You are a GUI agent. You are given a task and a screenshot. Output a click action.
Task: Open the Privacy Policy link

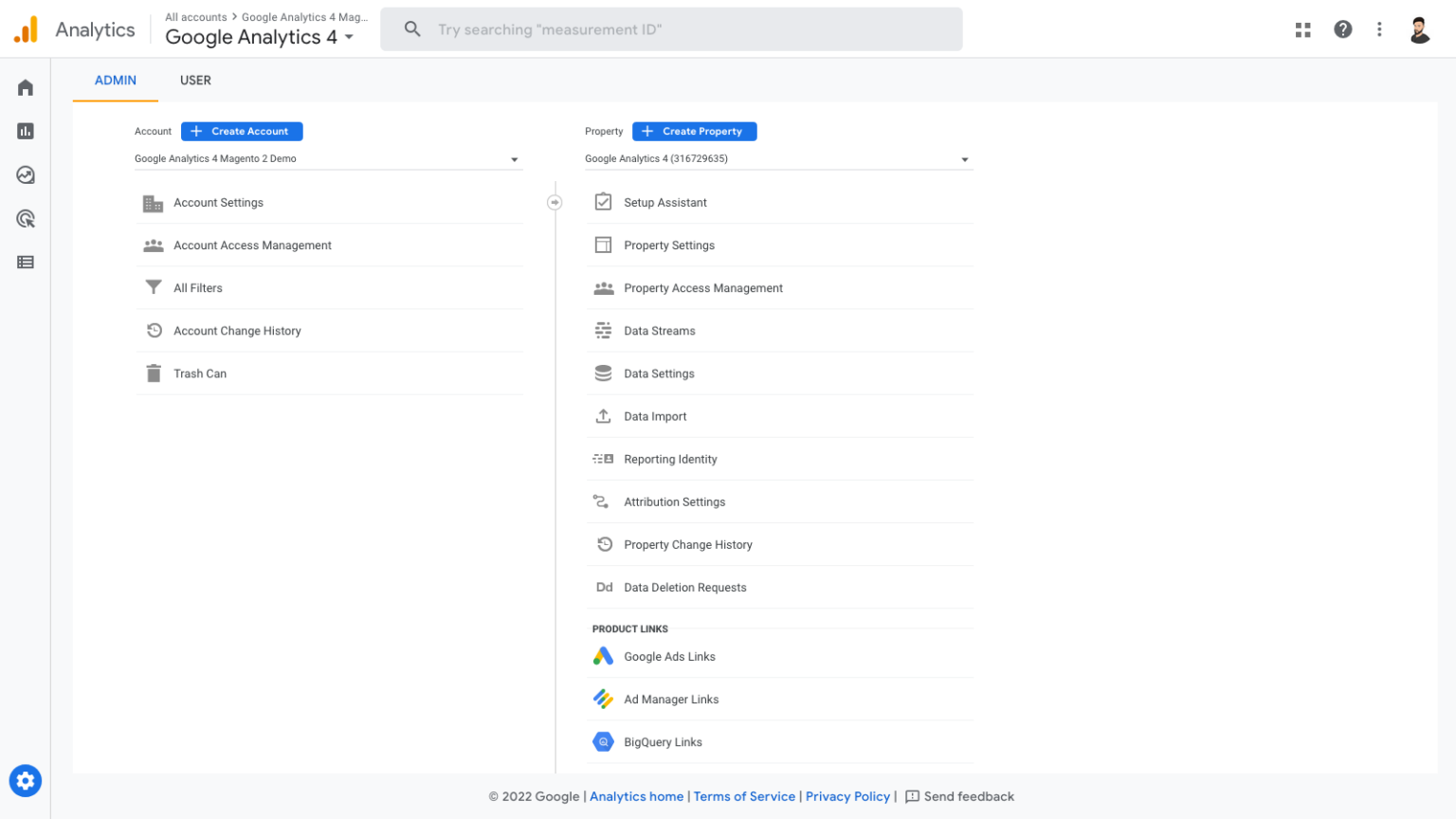[x=847, y=796]
